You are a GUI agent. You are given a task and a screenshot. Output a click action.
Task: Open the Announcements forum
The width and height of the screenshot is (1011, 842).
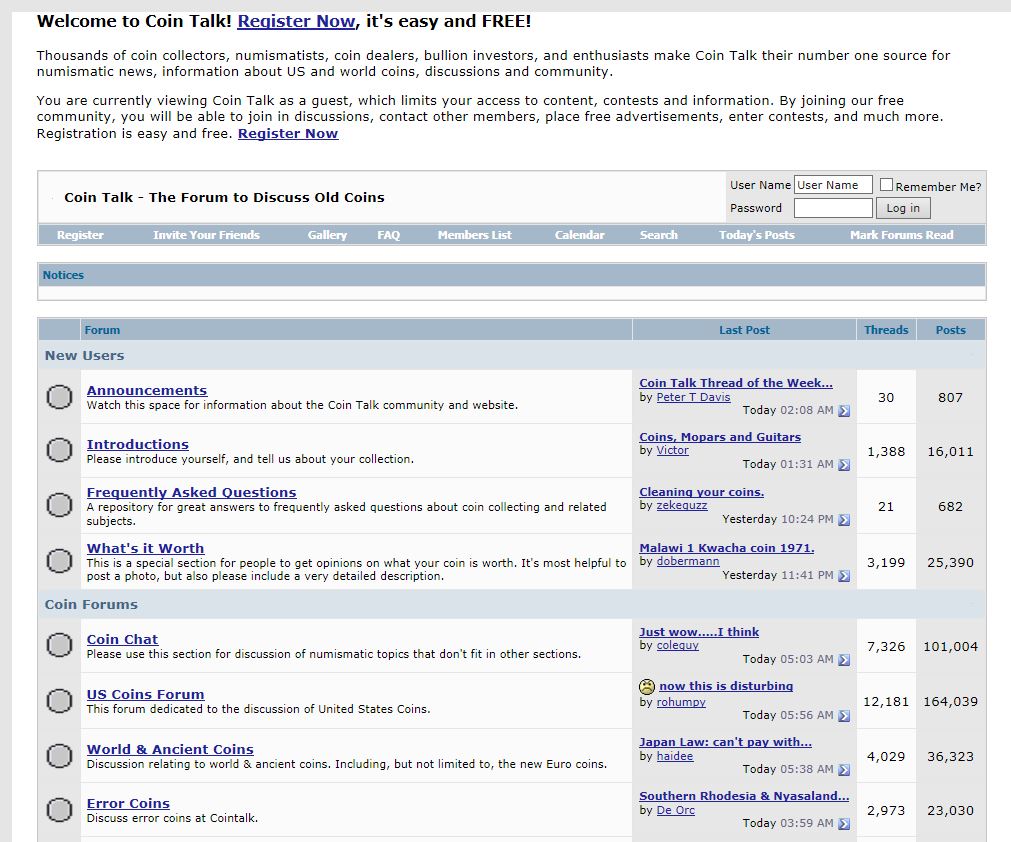tap(147, 390)
